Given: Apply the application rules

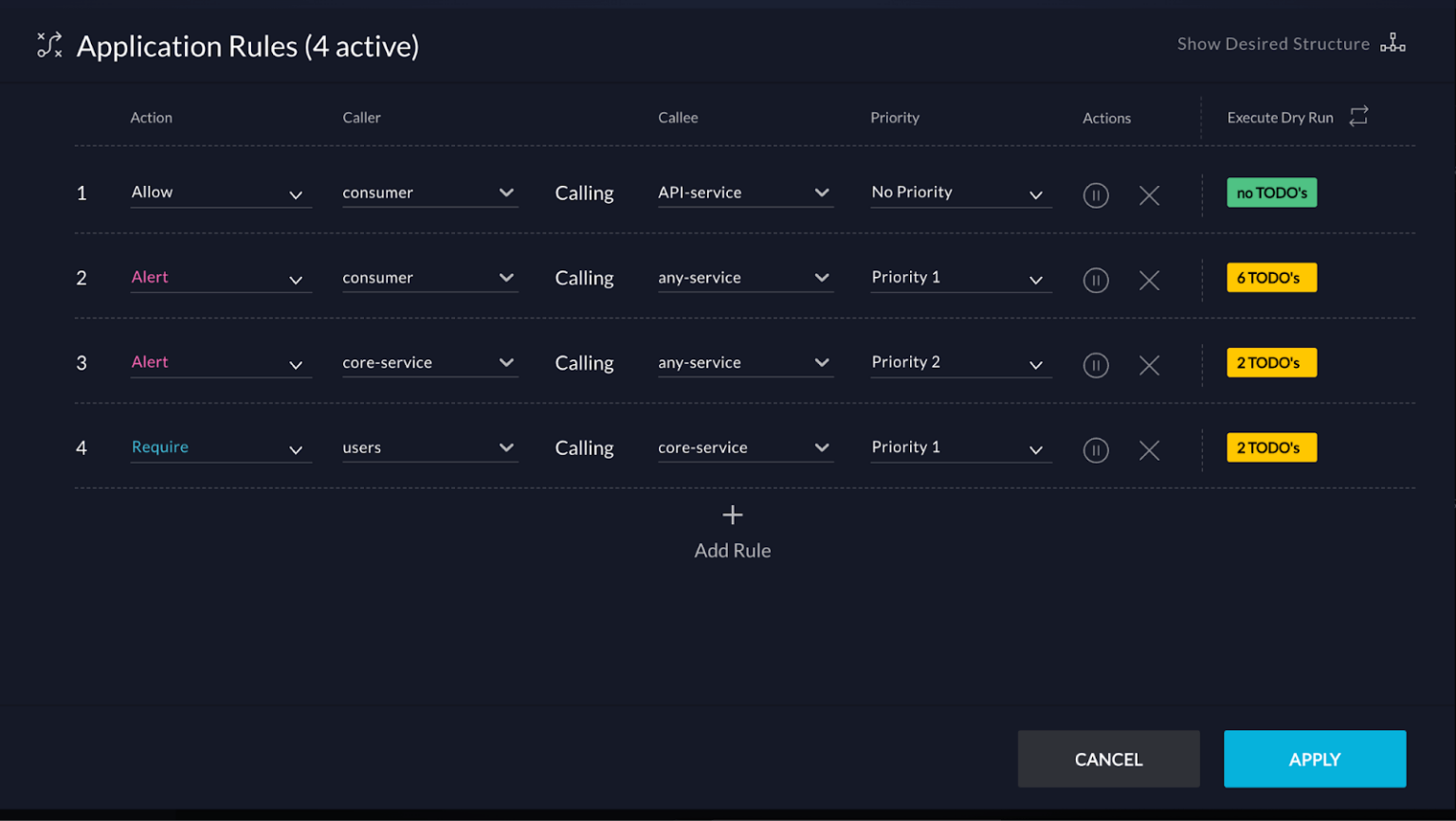Looking at the screenshot, I should (1314, 758).
